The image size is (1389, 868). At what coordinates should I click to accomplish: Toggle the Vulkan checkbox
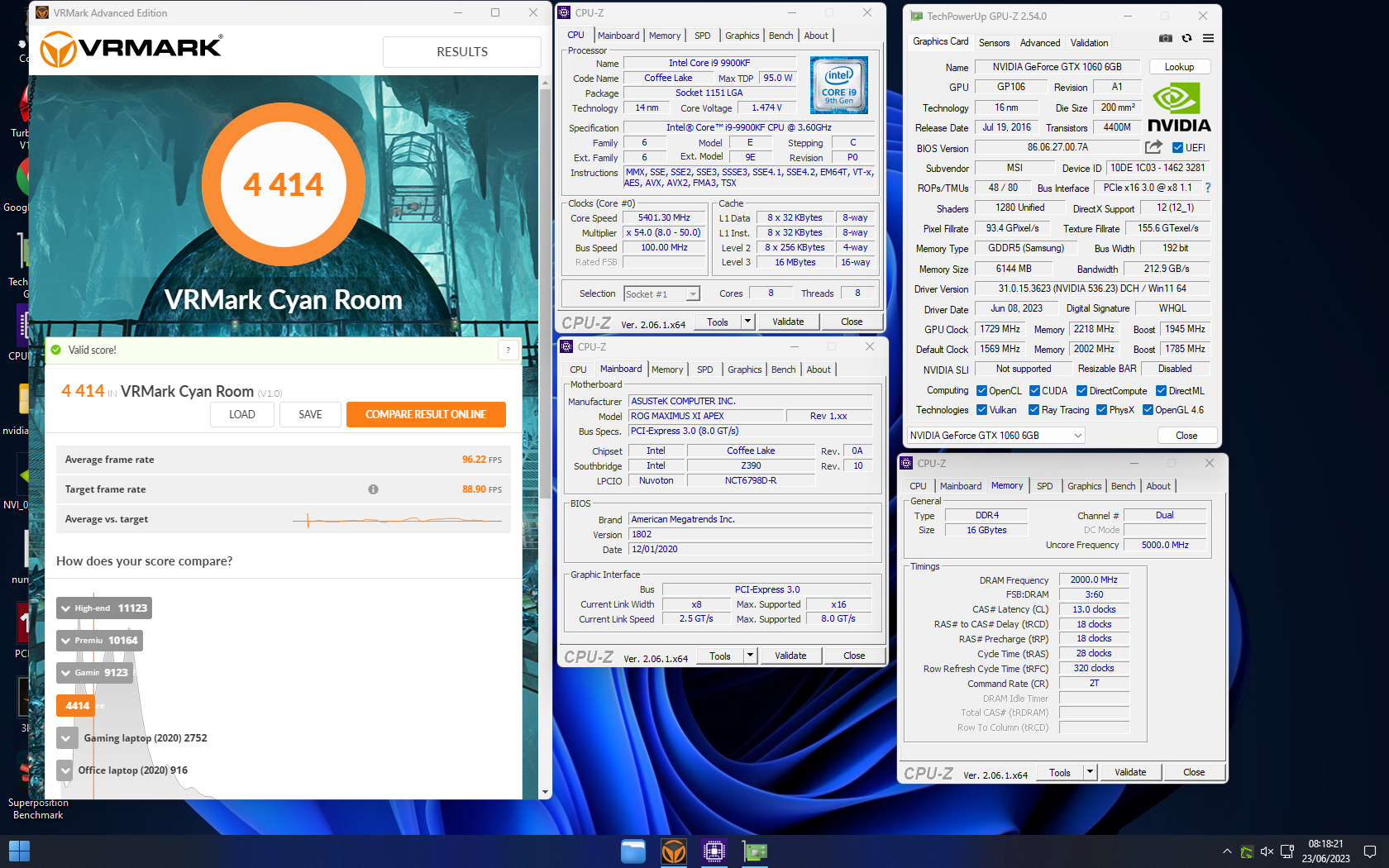click(x=981, y=410)
